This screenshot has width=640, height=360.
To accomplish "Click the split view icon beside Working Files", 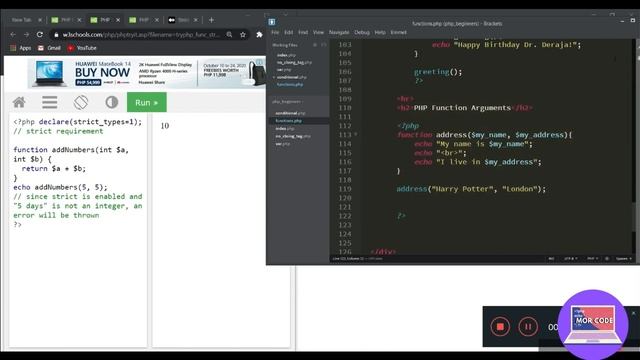I will coord(324,45).
